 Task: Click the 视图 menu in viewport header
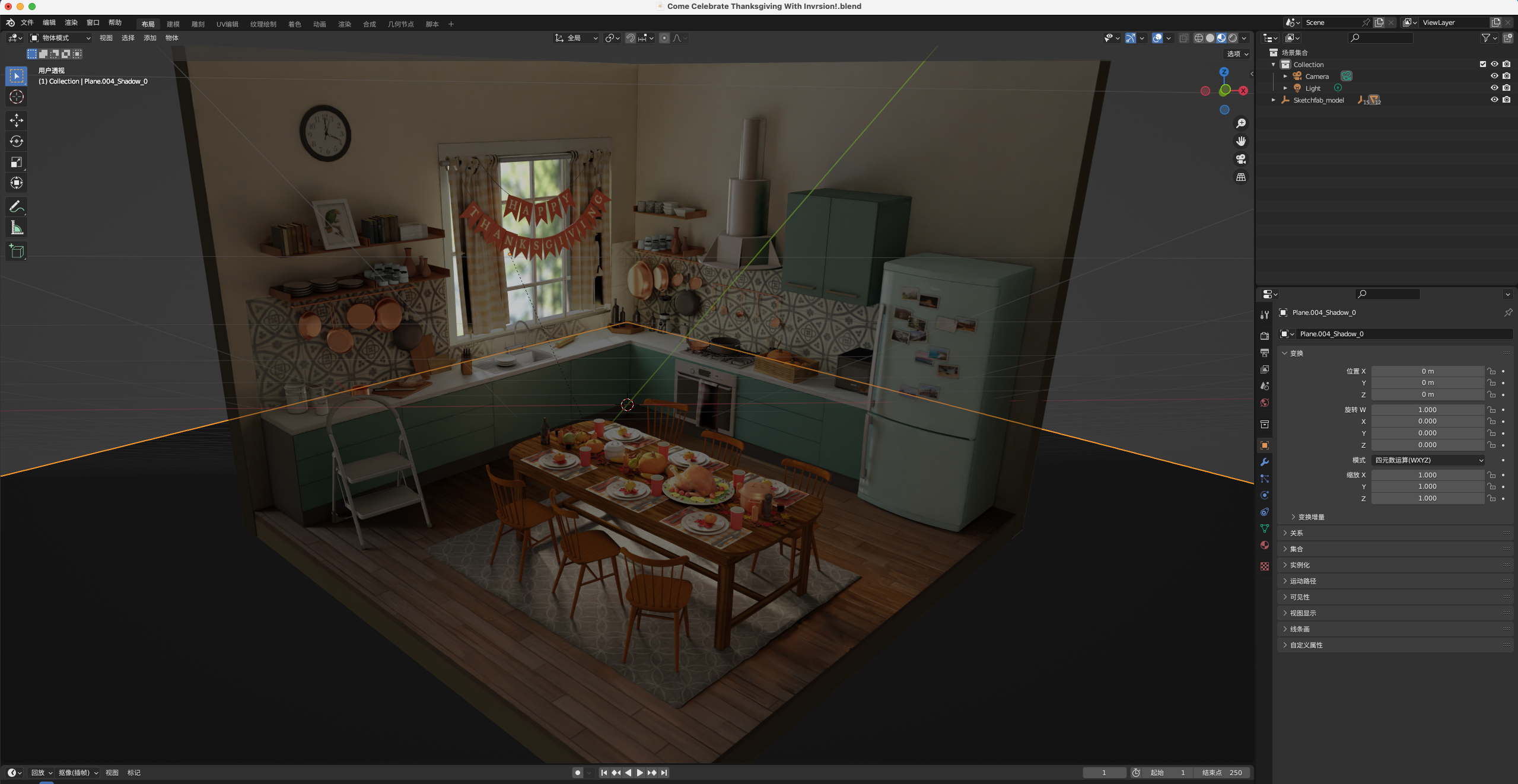tap(106, 38)
